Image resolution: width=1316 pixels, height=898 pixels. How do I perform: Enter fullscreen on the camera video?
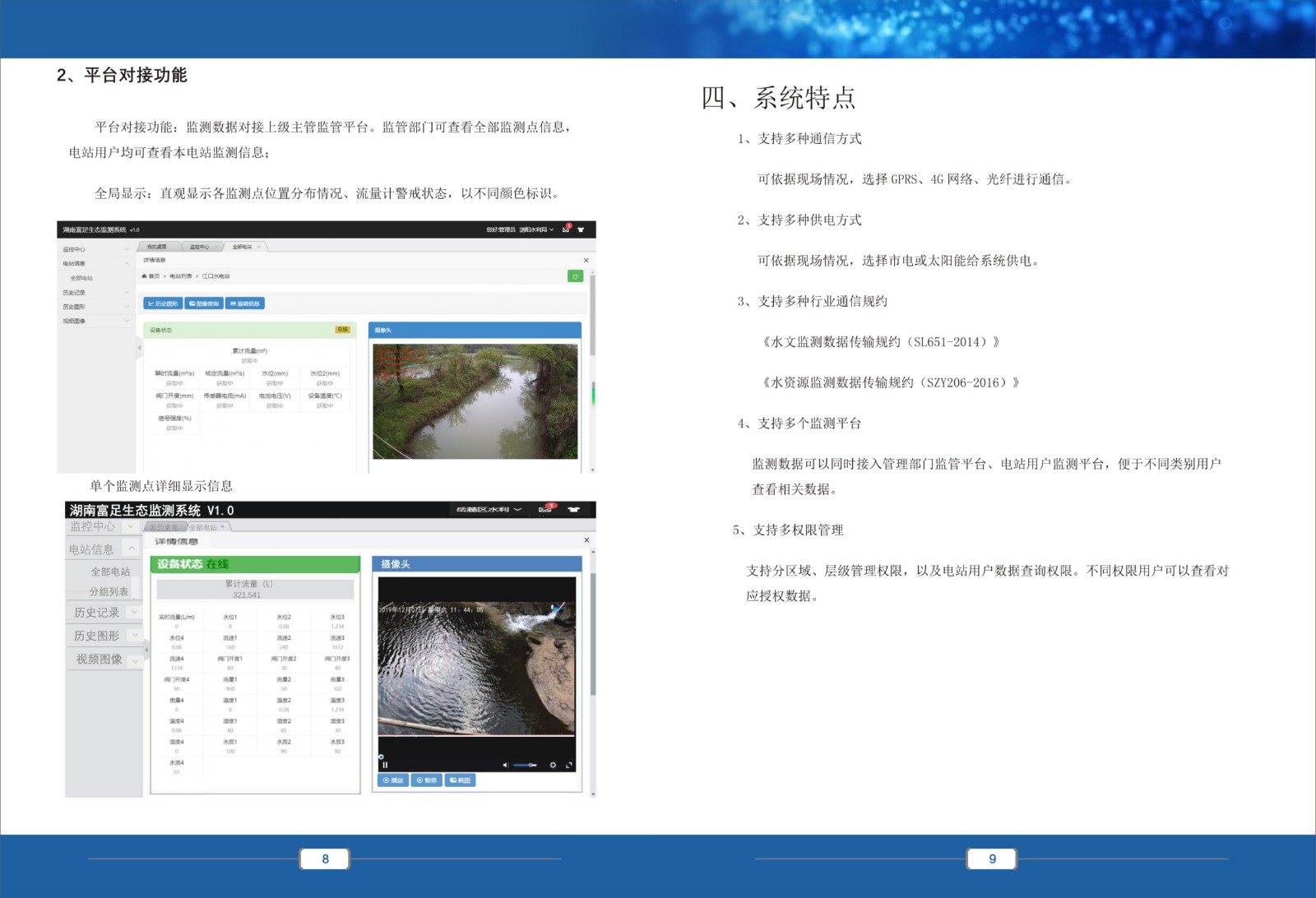(x=569, y=765)
